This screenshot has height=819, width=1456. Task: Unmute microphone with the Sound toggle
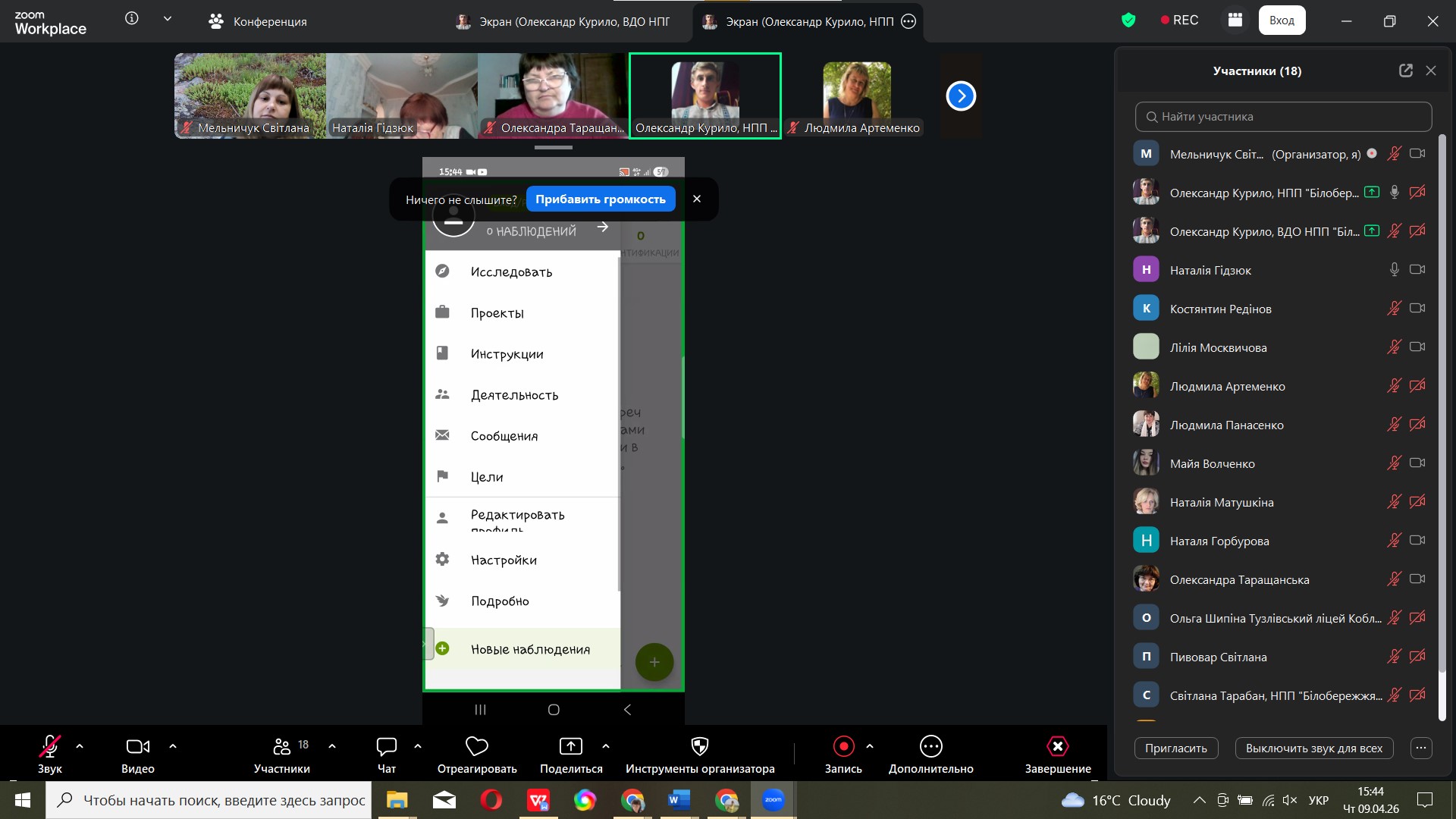(x=49, y=747)
